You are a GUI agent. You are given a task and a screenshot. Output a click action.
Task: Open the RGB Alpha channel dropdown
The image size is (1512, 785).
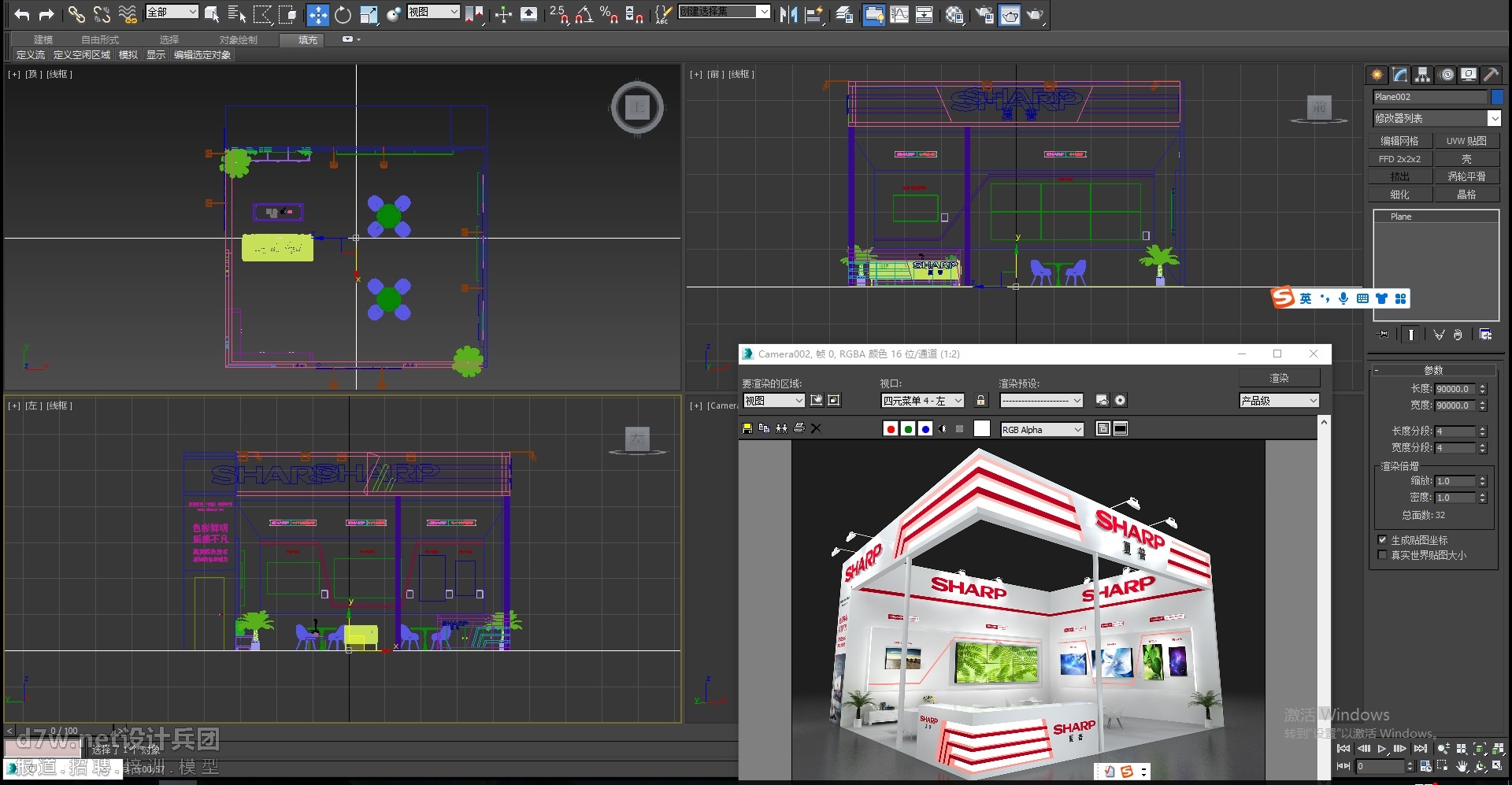[x=1042, y=429]
